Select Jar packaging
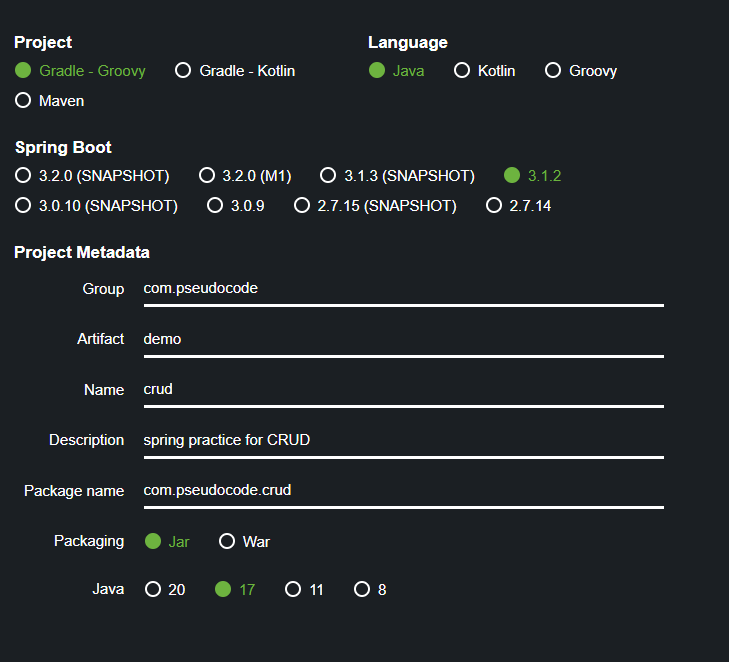 [x=167, y=542]
